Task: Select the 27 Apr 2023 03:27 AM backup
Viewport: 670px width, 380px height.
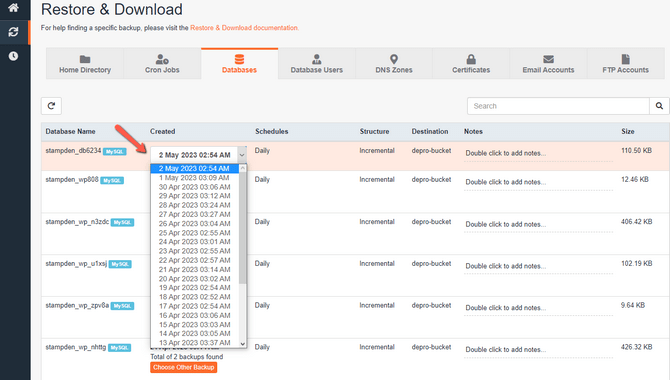Action: tap(194, 214)
